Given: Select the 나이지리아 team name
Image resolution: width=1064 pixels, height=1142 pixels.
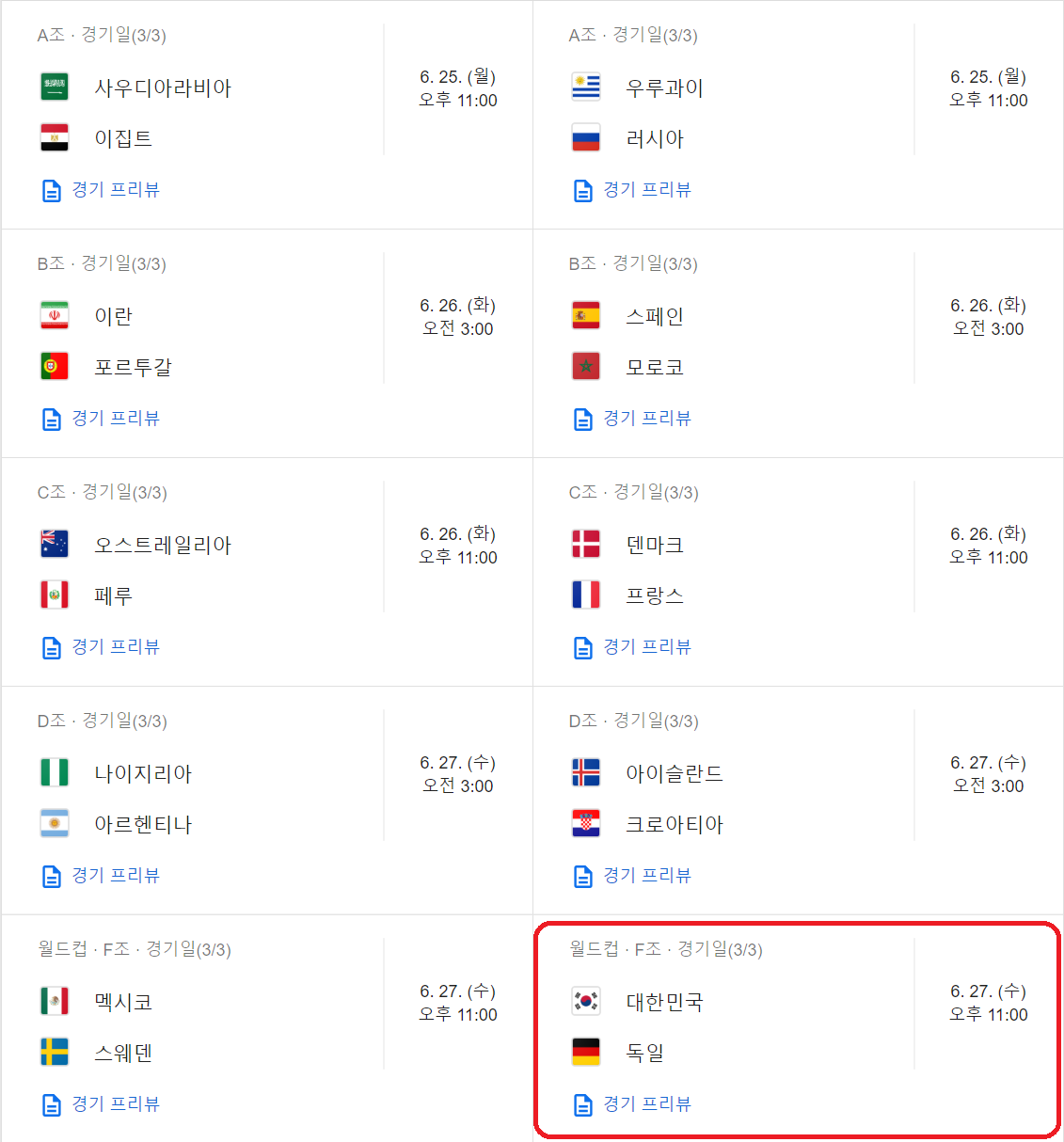Looking at the screenshot, I should [x=143, y=773].
